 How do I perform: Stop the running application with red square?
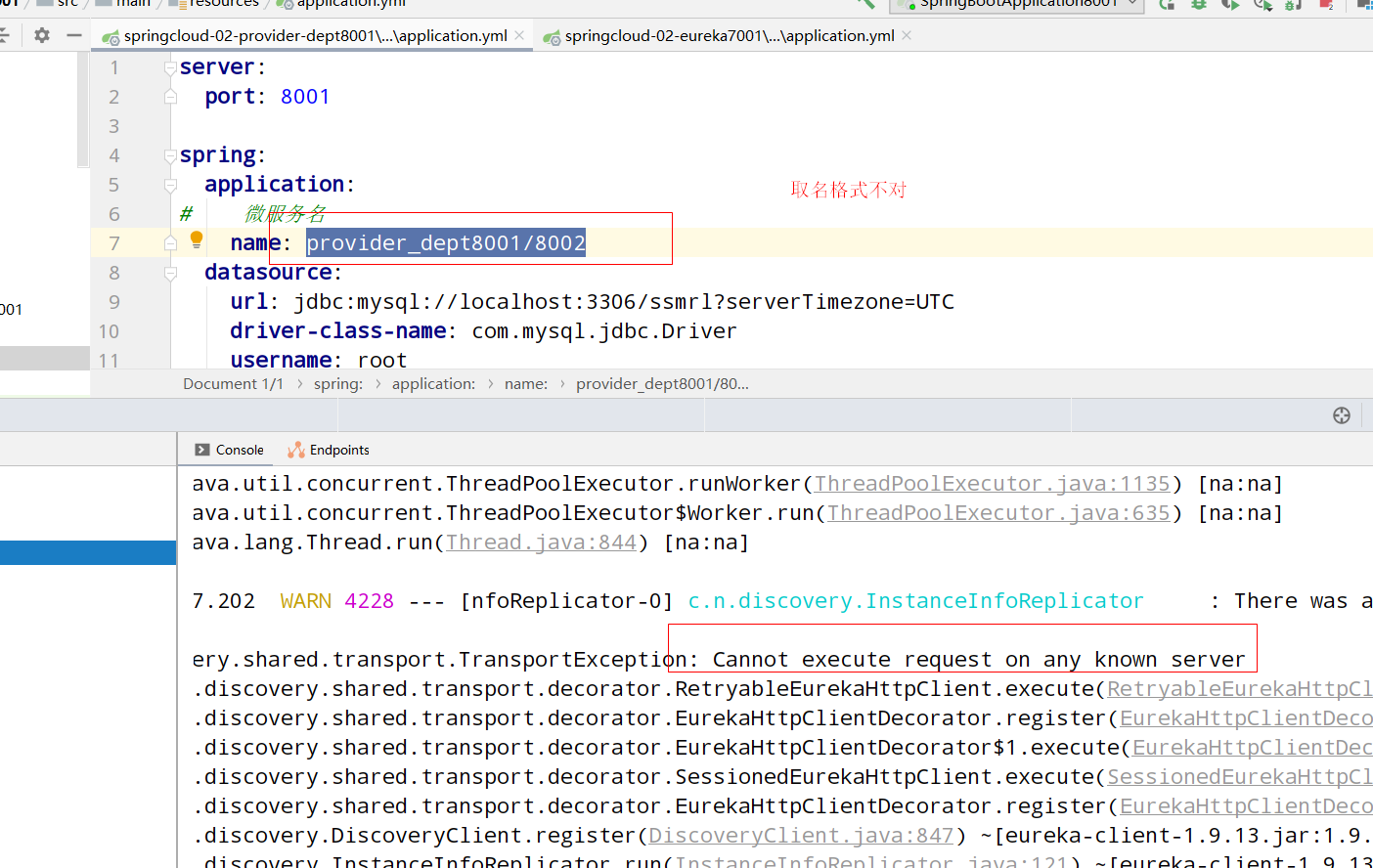[1326, 4]
